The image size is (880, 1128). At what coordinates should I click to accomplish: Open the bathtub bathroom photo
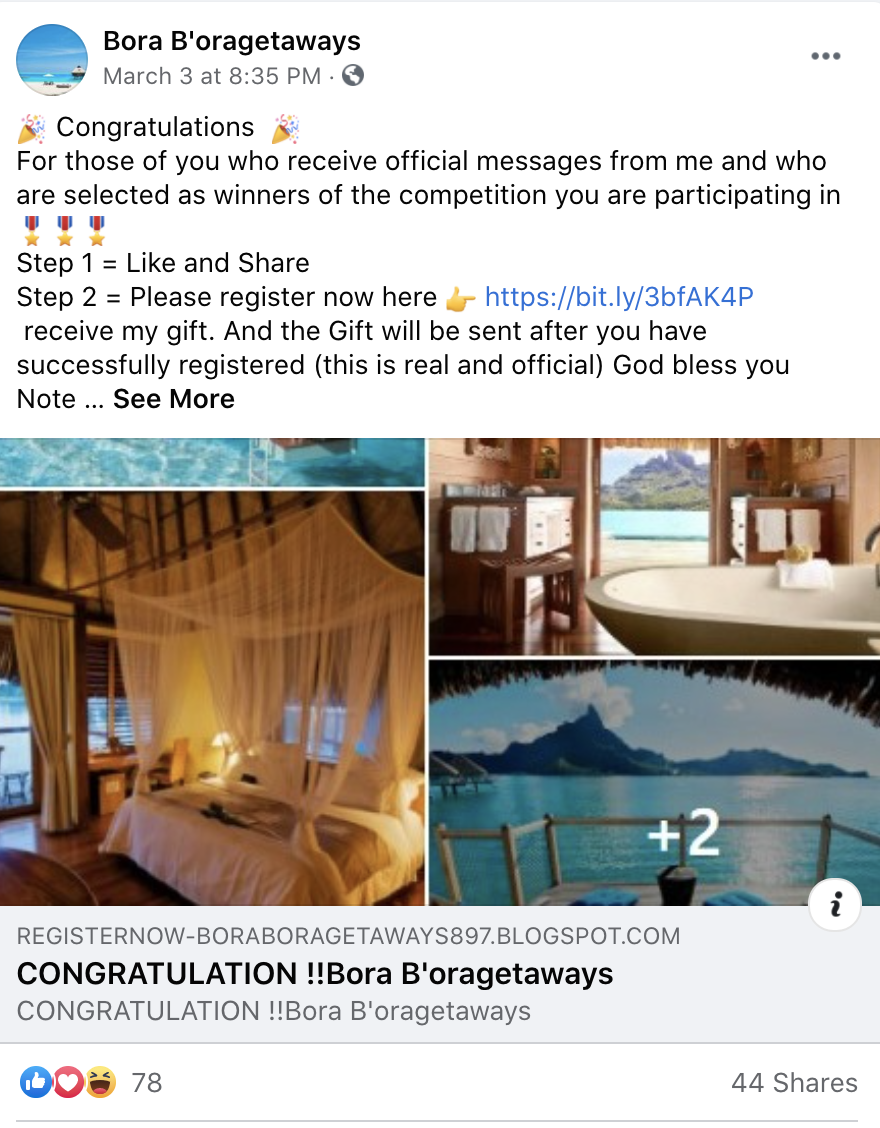click(x=654, y=547)
